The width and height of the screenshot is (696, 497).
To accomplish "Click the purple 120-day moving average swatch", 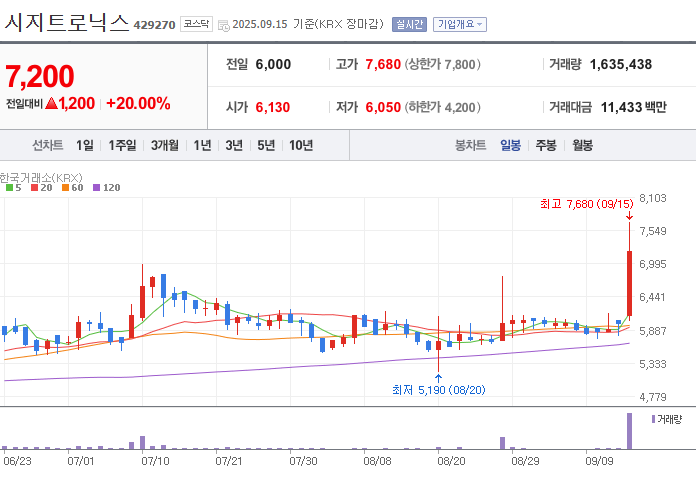I will pyautogui.click(x=96, y=188).
